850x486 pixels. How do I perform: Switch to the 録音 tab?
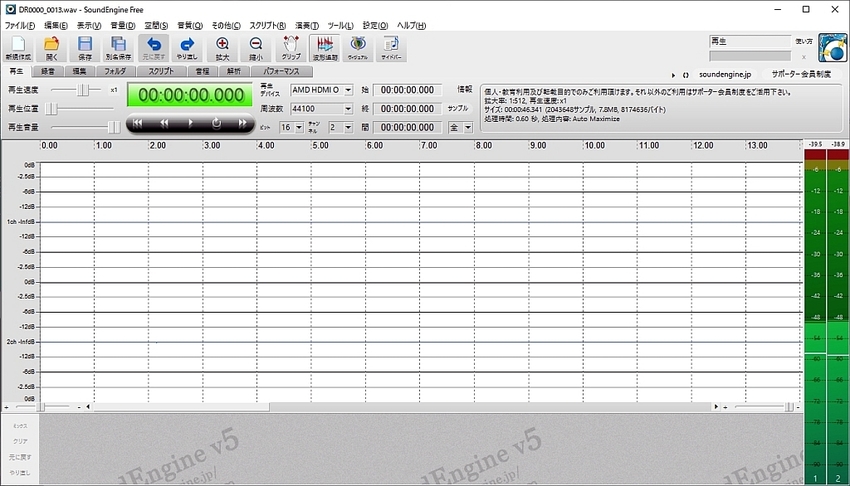[x=48, y=71]
